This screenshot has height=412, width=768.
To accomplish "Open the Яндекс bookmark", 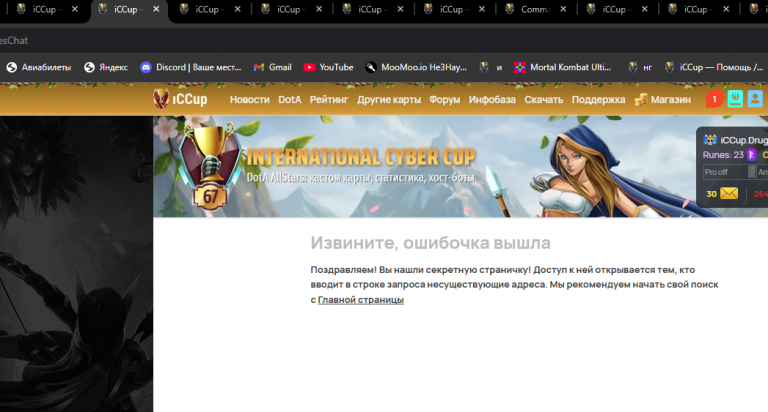I will (x=106, y=68).
